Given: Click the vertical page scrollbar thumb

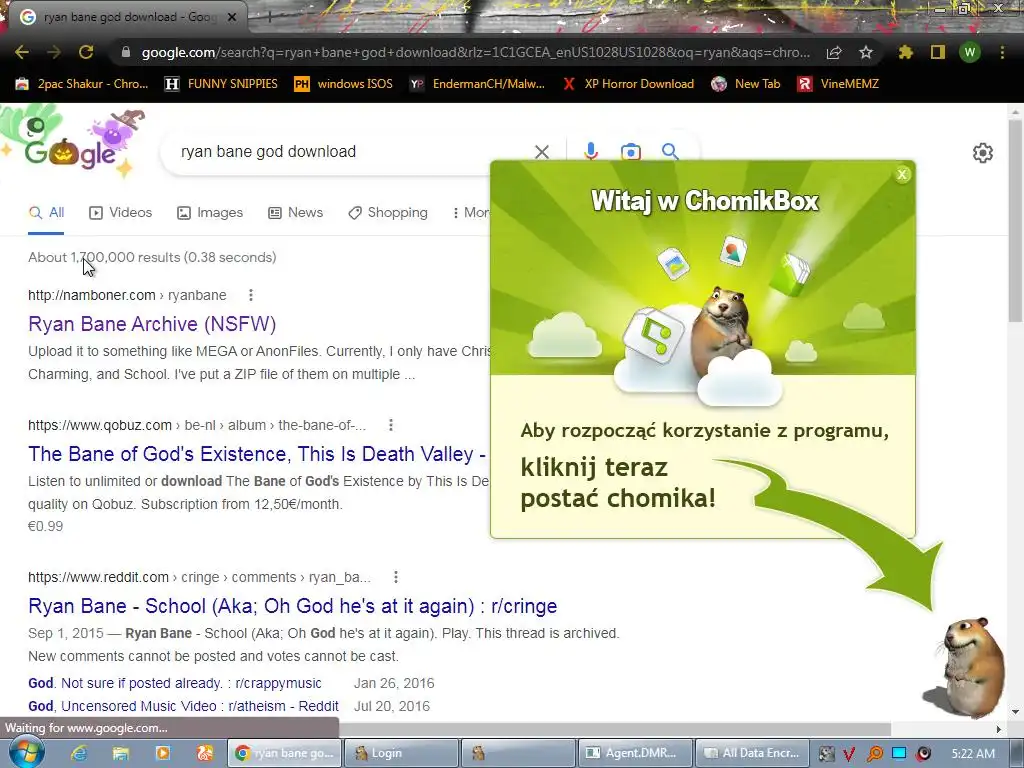Looking at the screenshot, I should (x=1015, y=220).
